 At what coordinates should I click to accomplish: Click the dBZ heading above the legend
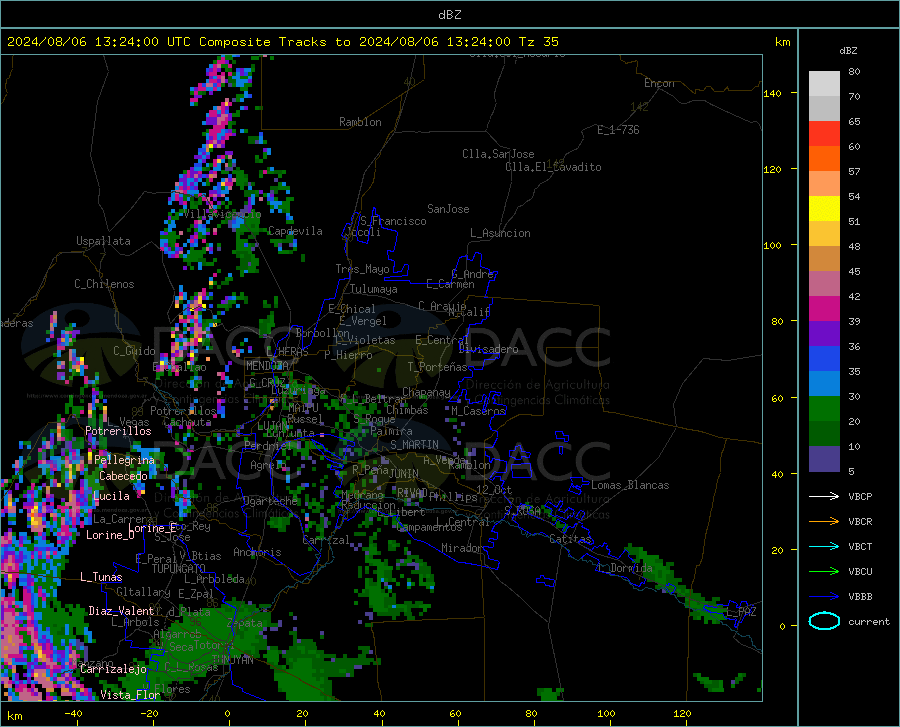tap(848, 50)
